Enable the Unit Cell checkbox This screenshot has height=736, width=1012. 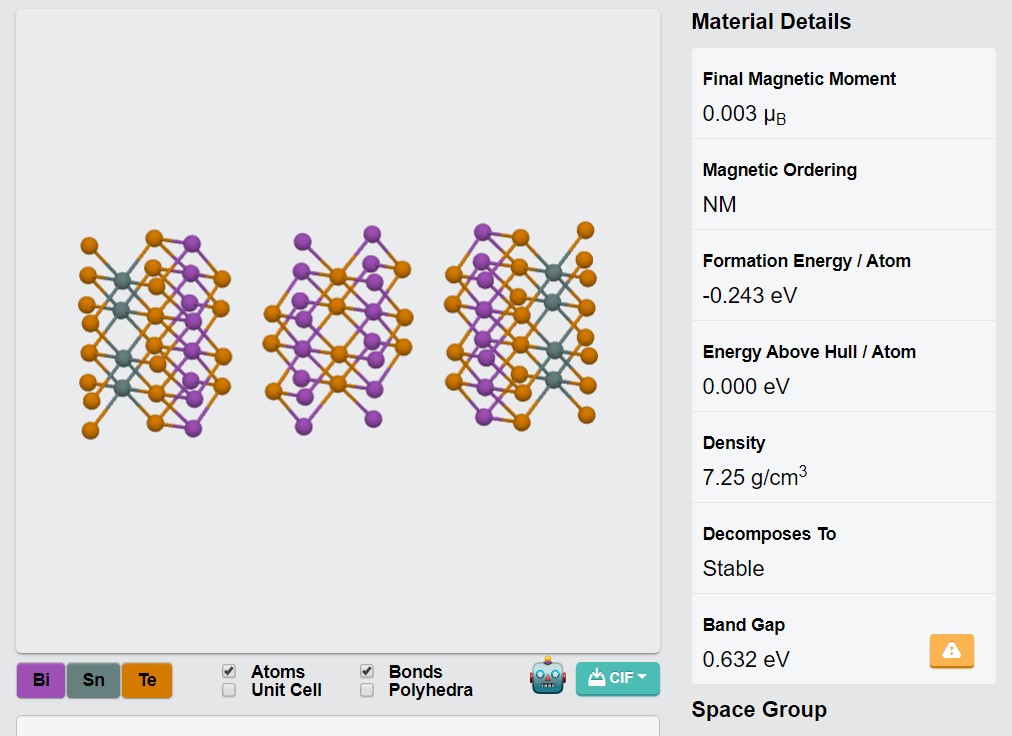(x=228, y=690)
